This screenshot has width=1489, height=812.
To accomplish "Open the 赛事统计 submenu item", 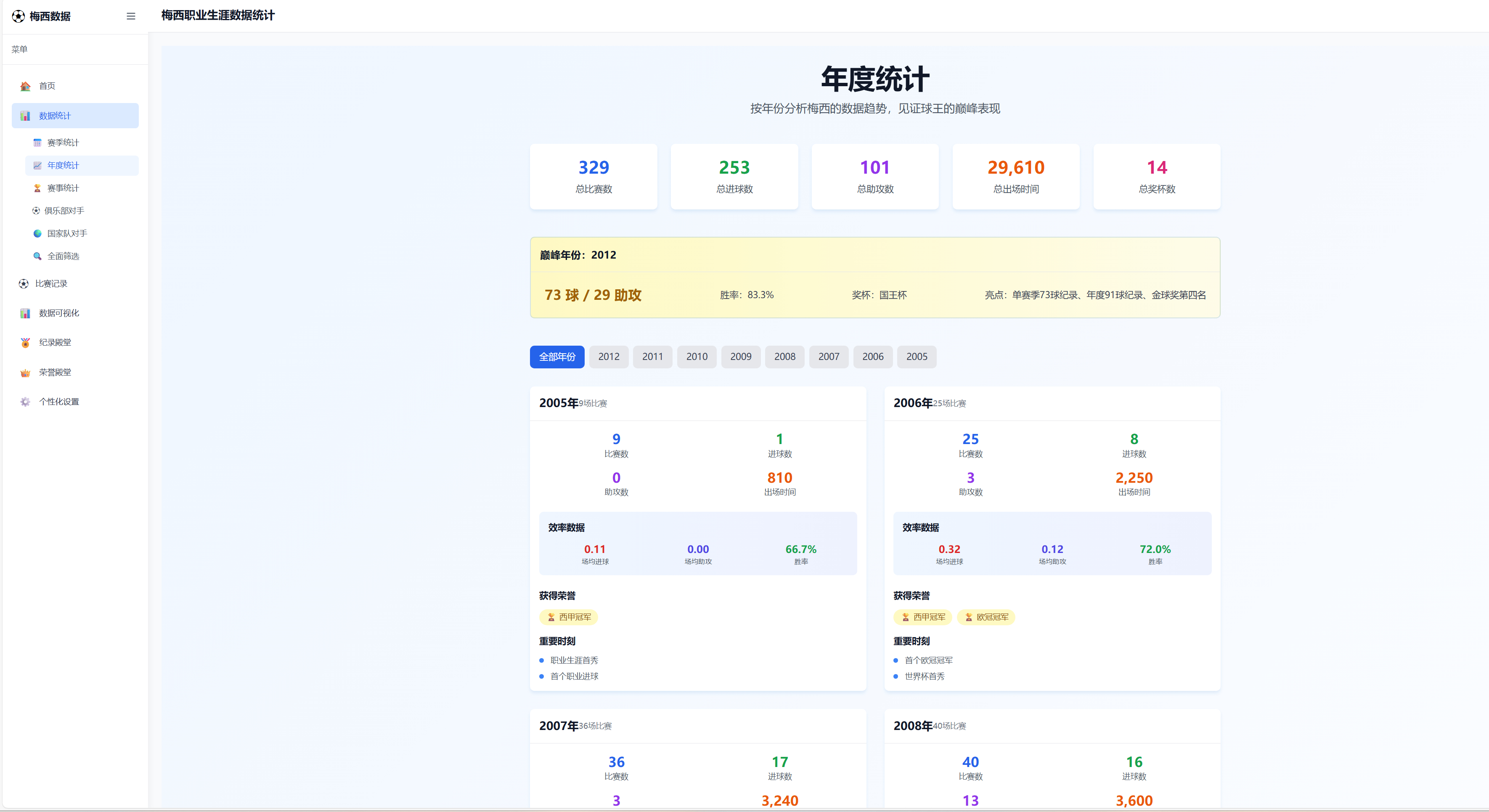I will (82, 188).
